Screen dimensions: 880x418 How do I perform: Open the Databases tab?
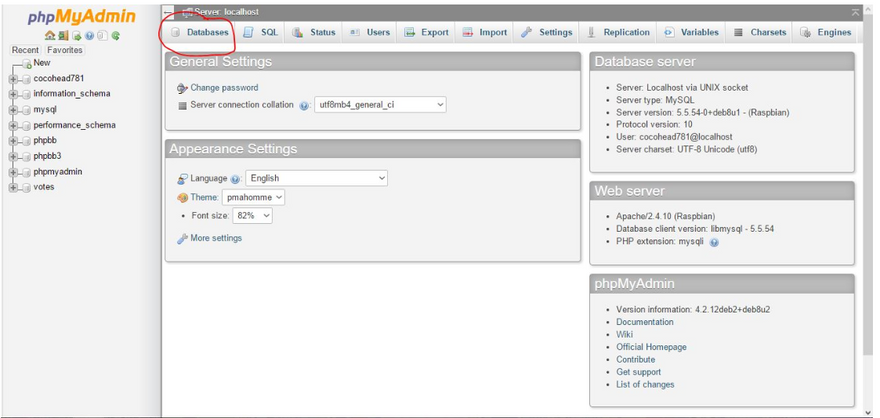tap(200, 32)
